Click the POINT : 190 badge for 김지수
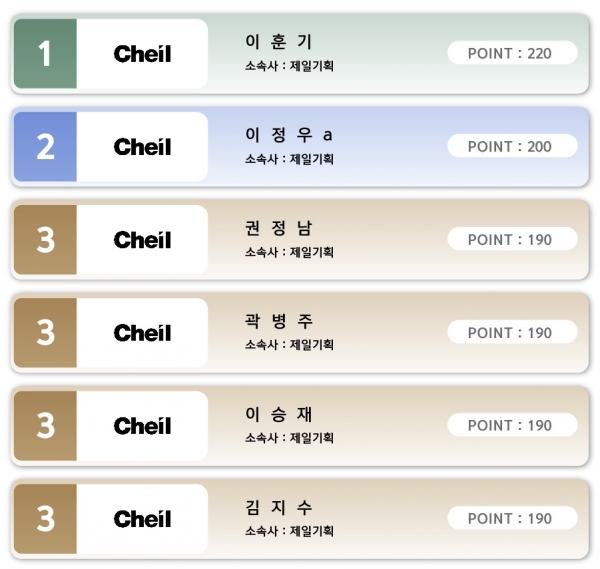Viewport: 600px width, 569px height. click(512, 518)
